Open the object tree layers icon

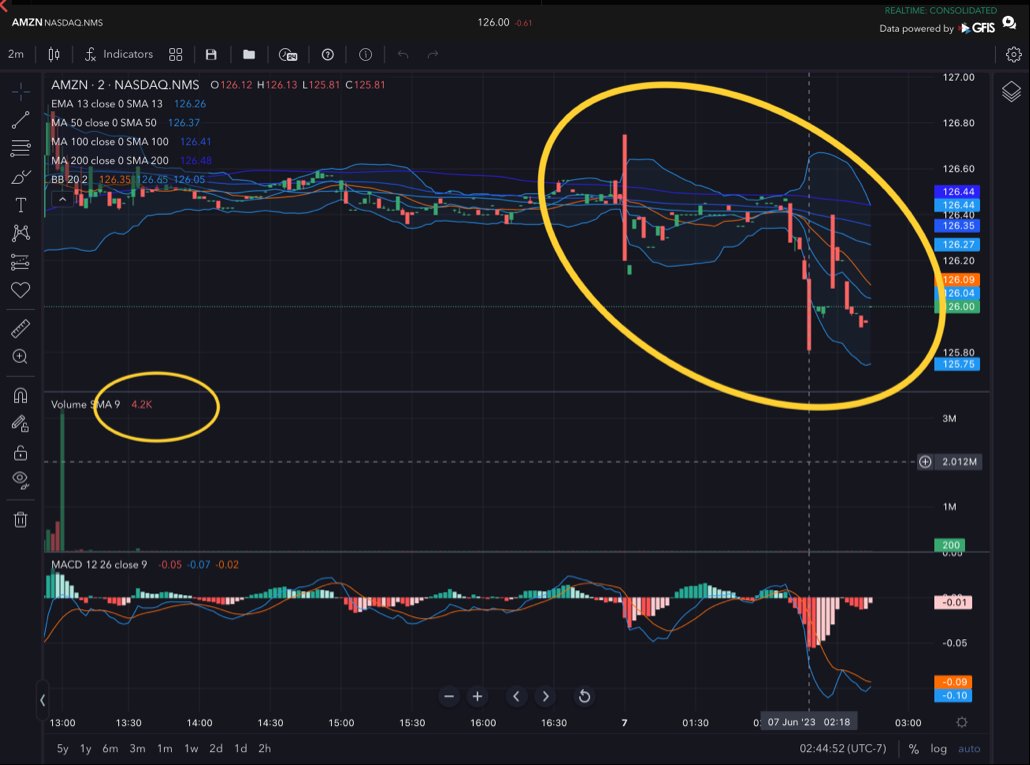1011,91
